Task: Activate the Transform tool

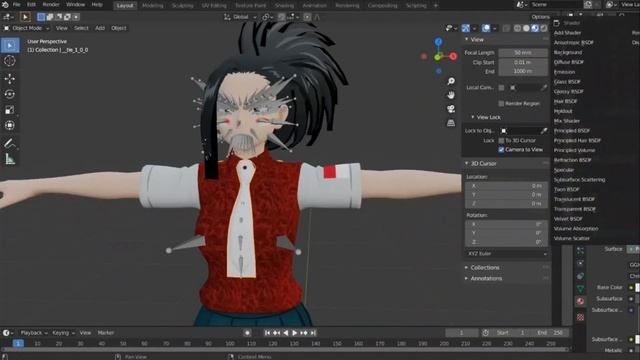Action: [x=10, y=125]
